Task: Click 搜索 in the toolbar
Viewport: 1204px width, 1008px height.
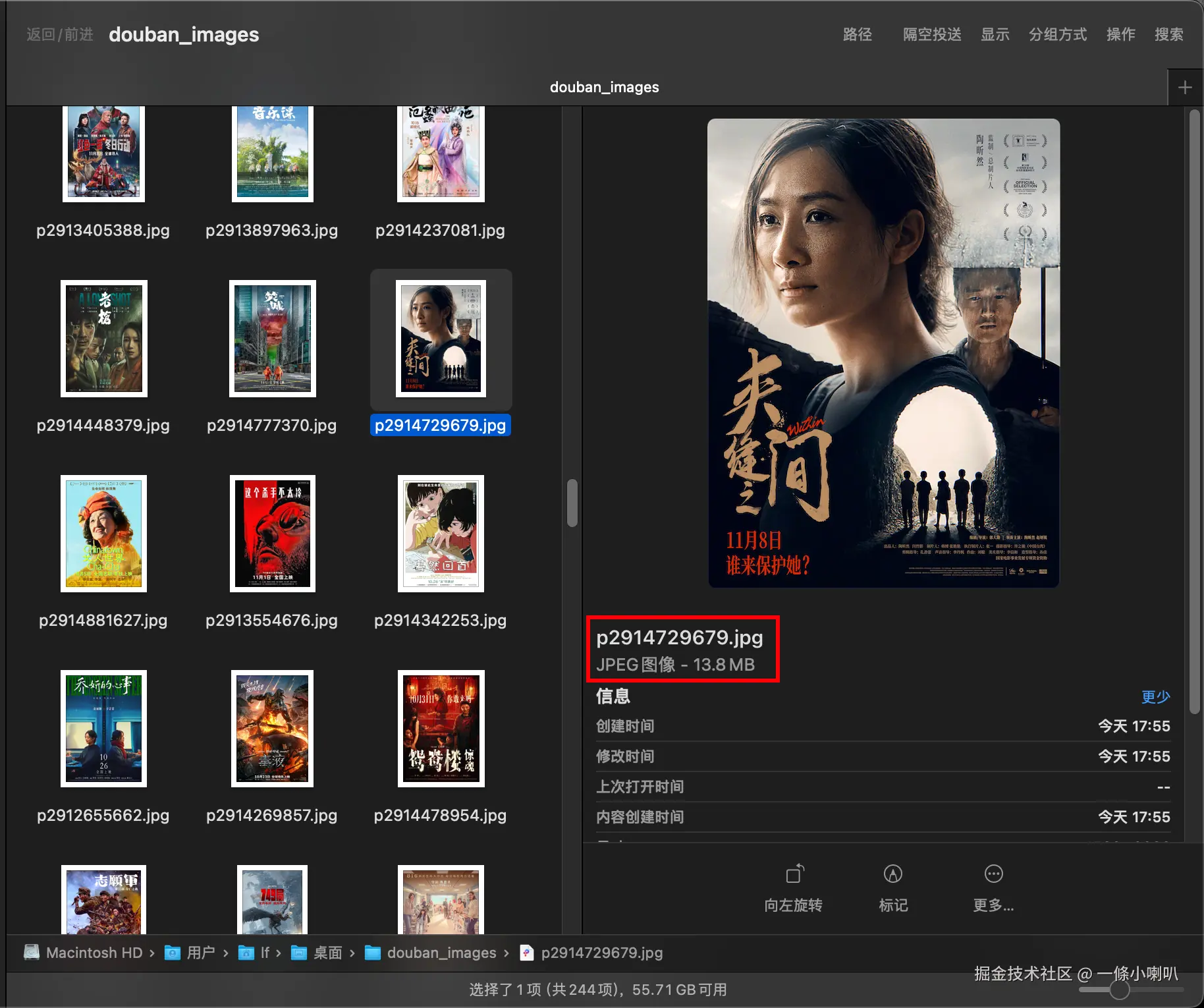Action: click(1169, 34)
